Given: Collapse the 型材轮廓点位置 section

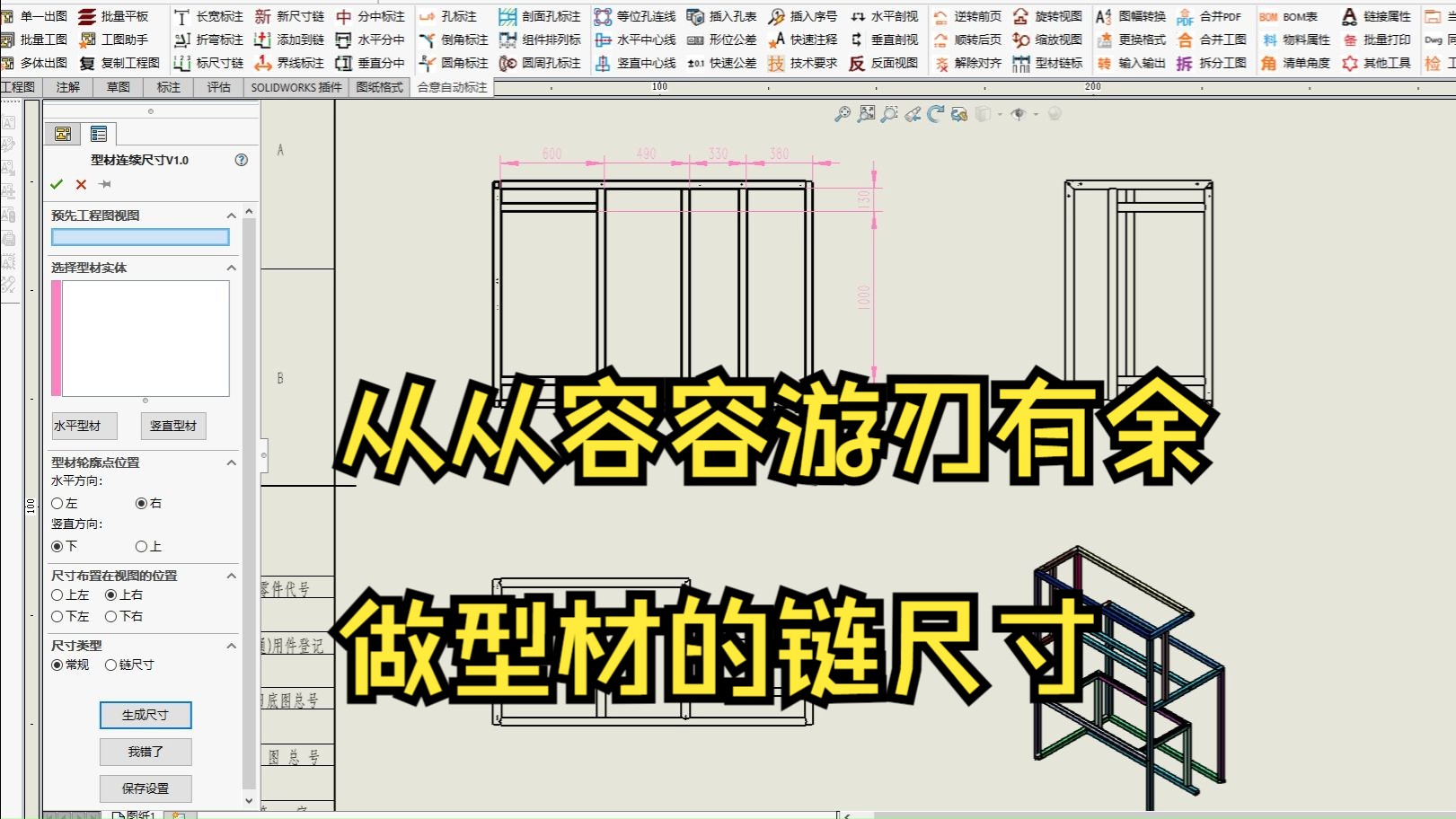Looking at the screenshot, I should pyautogui.click(x=231, y=462).
